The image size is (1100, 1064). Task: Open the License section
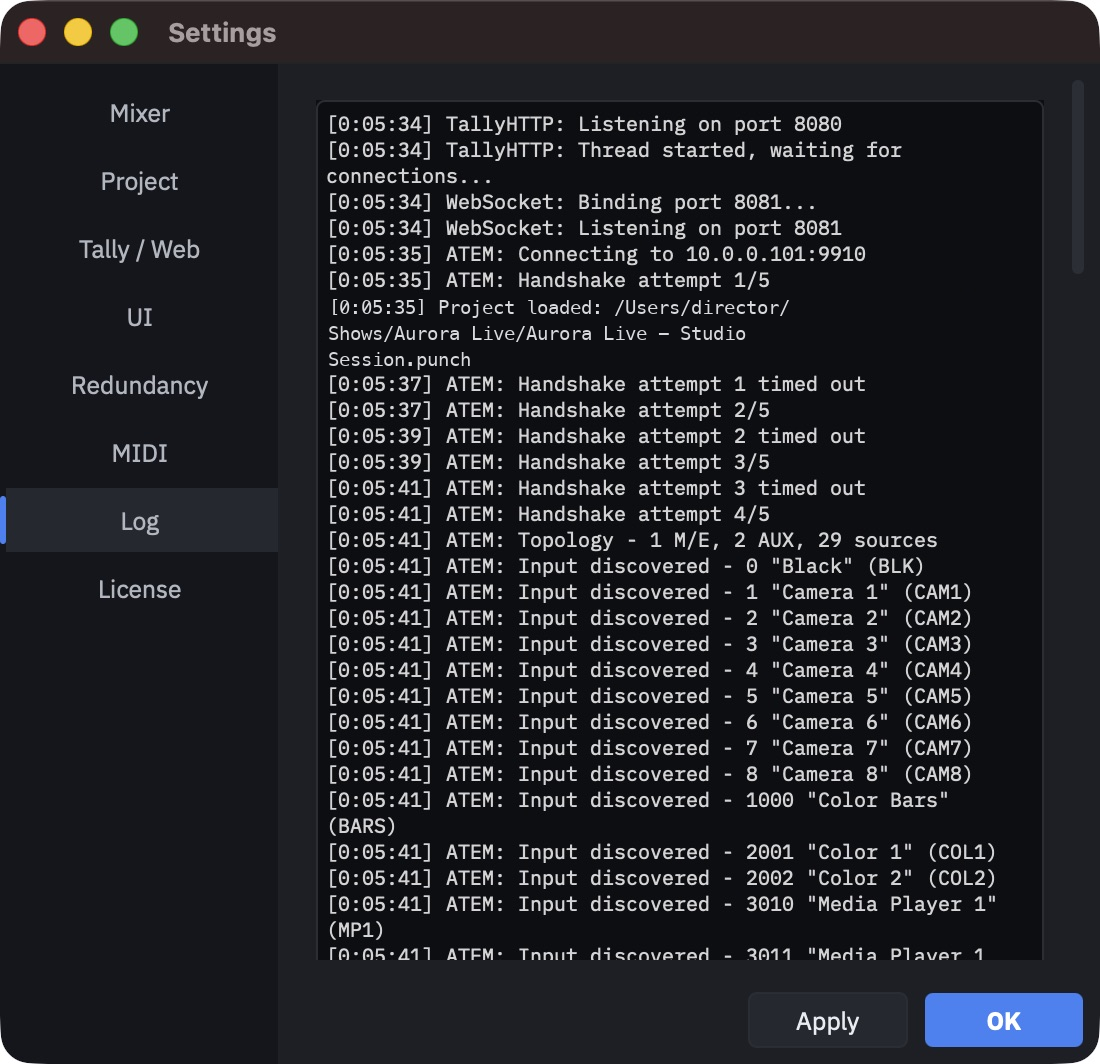coord(140,590)
